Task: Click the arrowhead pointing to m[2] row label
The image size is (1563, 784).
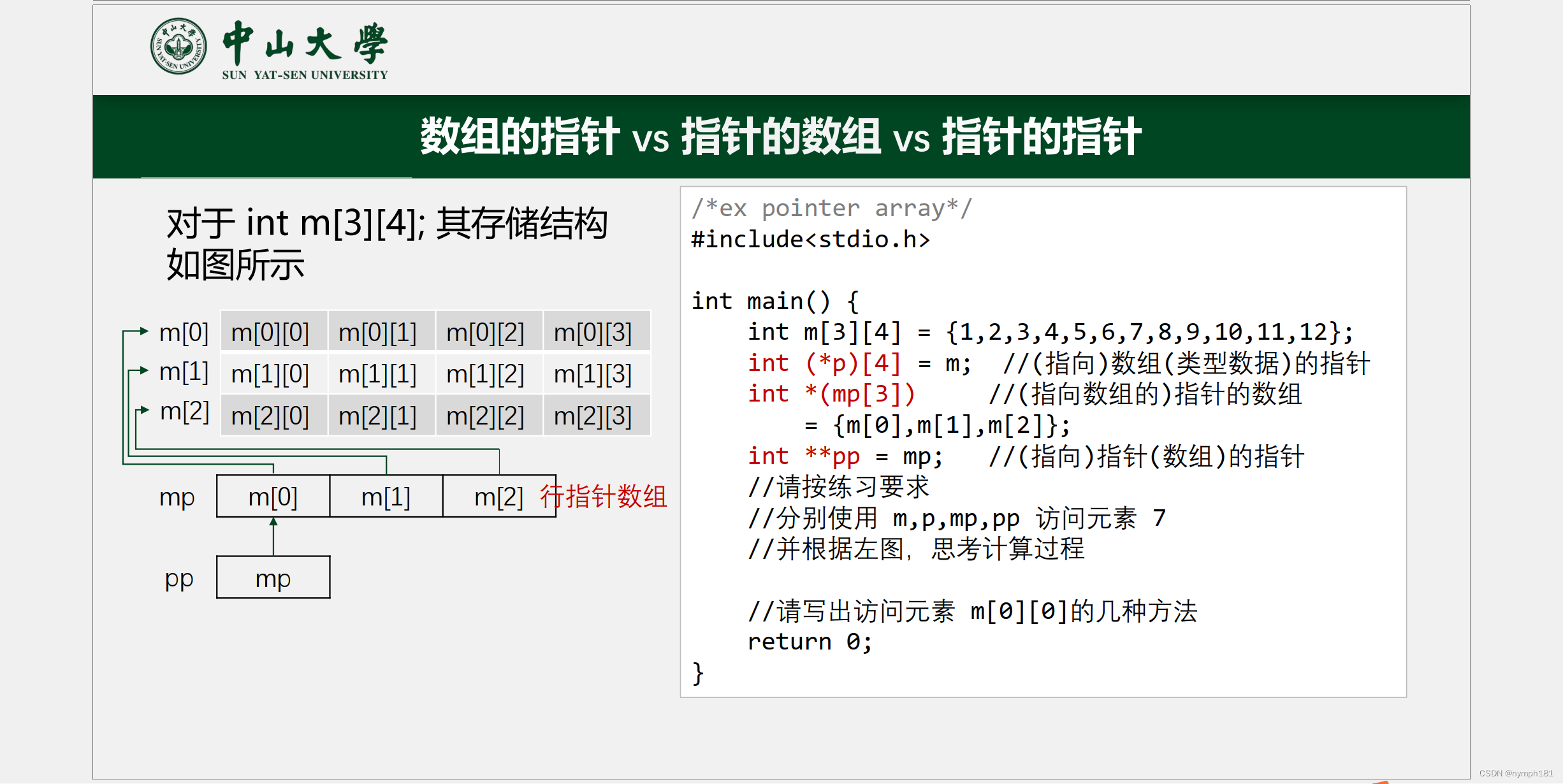Action: click(145, 410)
